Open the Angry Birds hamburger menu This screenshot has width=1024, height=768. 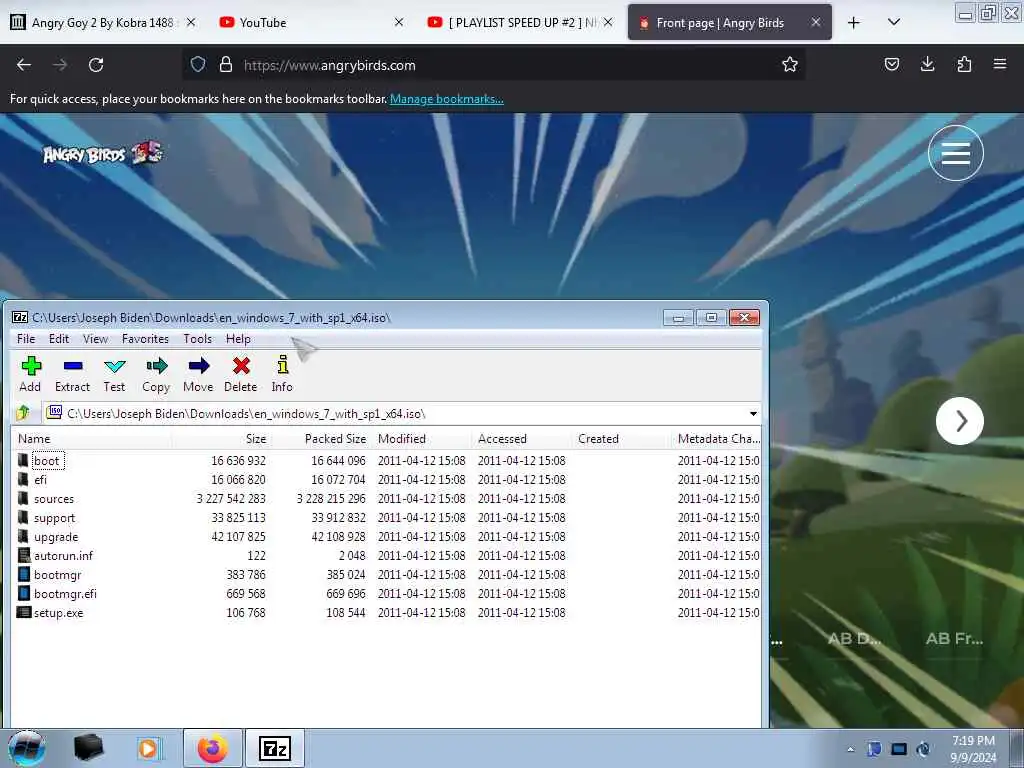(x=955, y=153)
